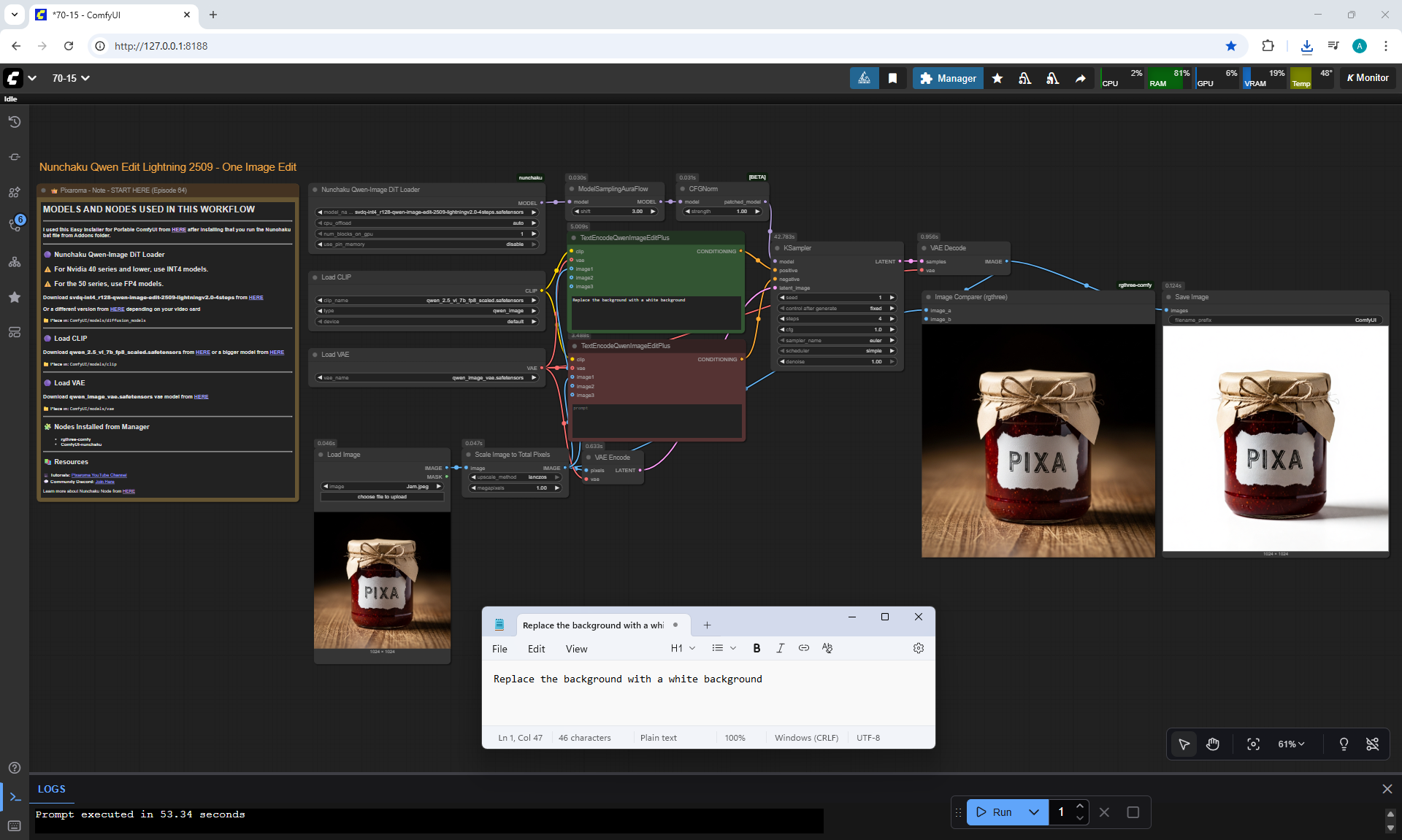Click the hand pan mode icon
This screenshot has width=1402, height=840.
tap(1213, 744)
